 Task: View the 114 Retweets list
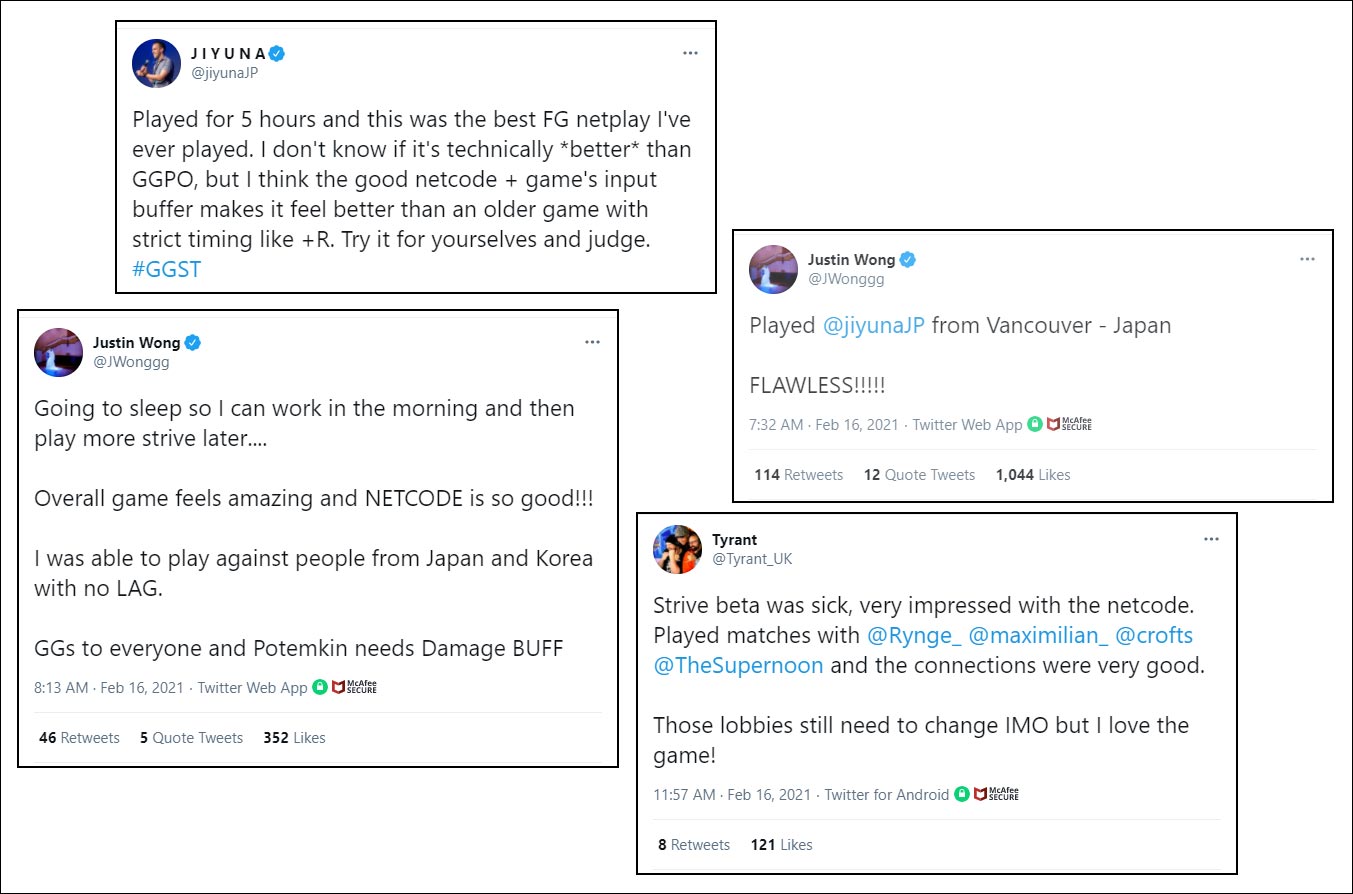[798, 475]
